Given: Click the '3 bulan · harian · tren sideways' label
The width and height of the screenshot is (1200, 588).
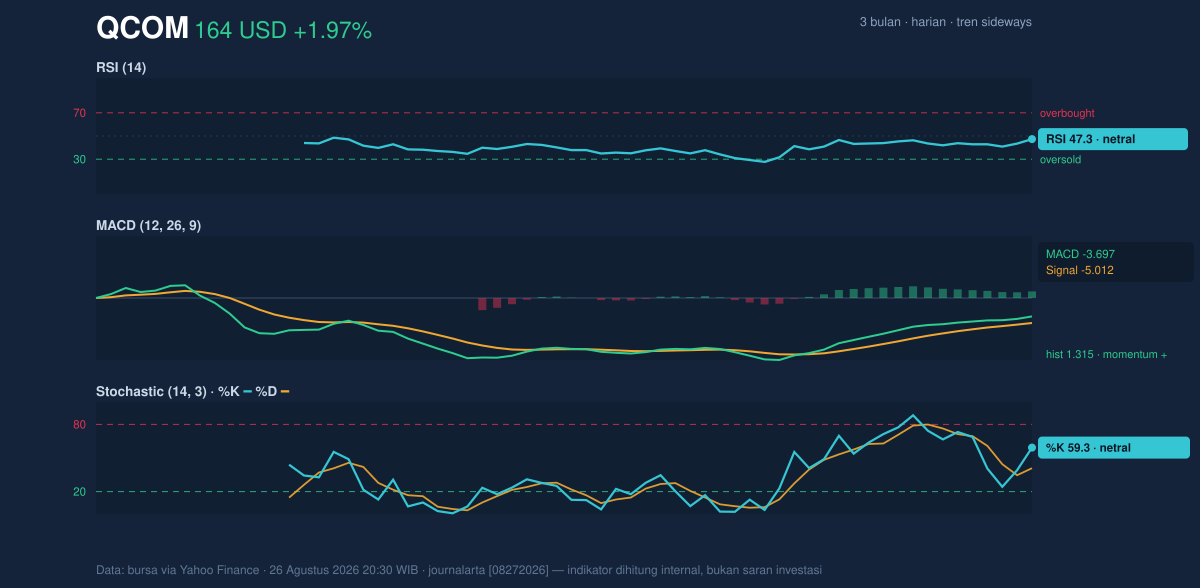Looking at the screenshot, I should click(x=945, y=22).
